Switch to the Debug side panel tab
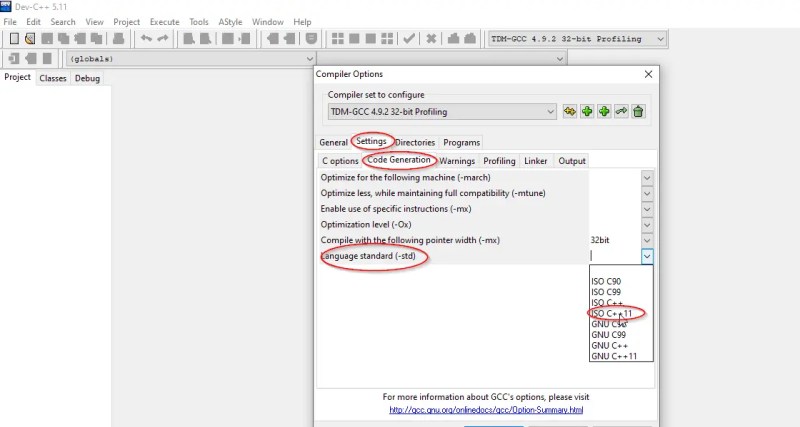 click(87, 78)
